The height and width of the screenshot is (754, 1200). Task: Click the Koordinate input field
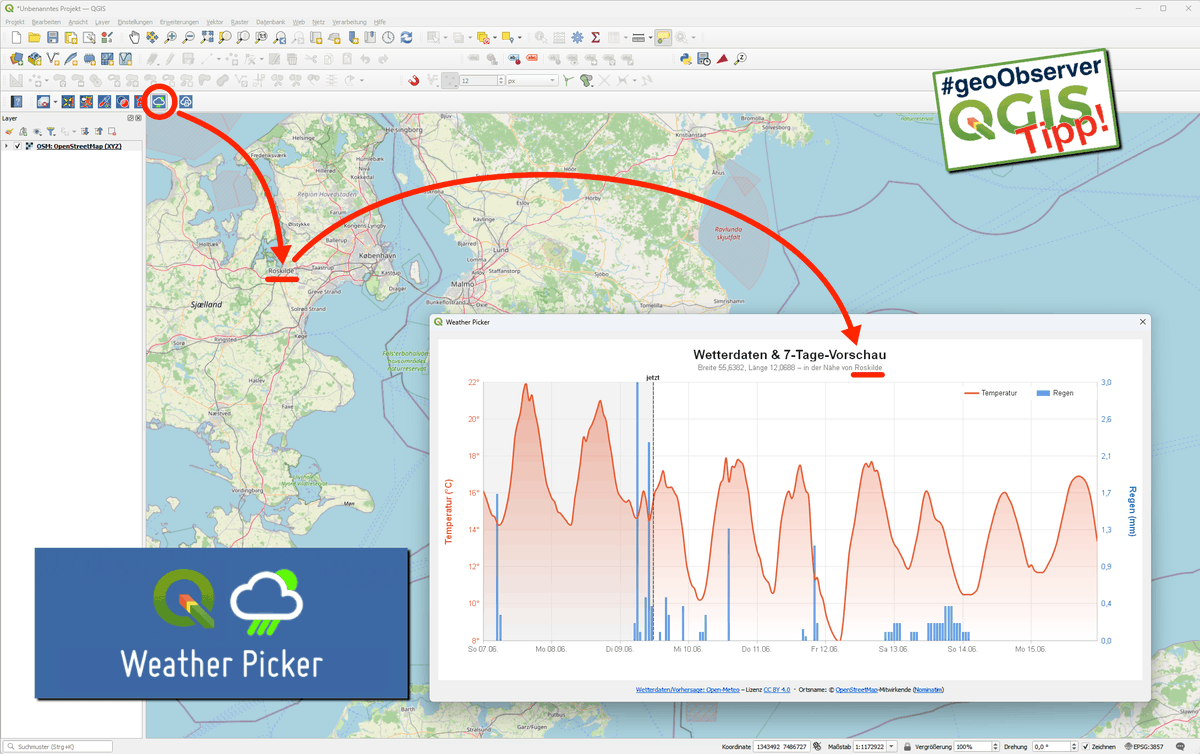(x=781, y=746)
